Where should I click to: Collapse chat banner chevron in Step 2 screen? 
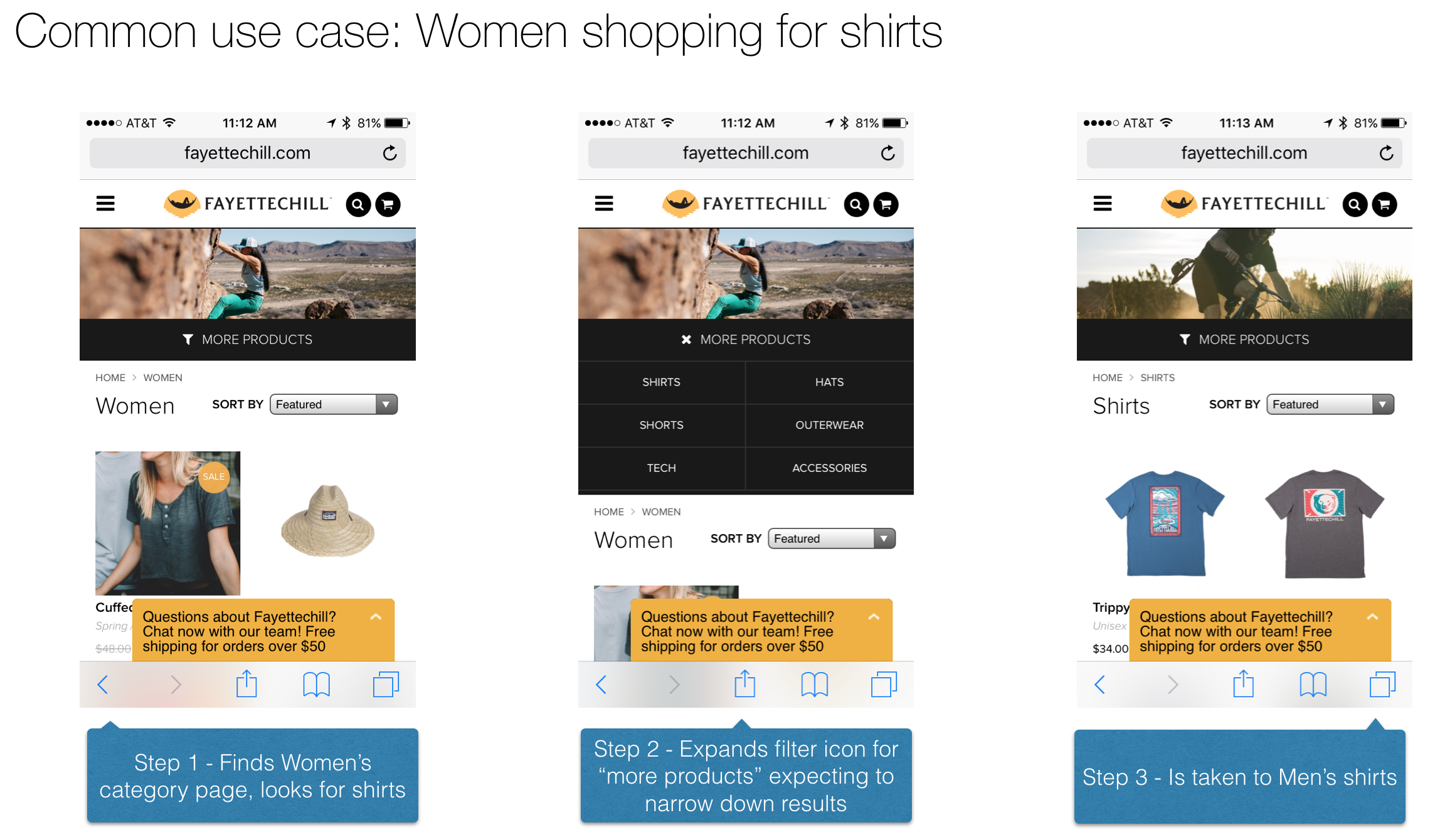click(x=874, y=617)
